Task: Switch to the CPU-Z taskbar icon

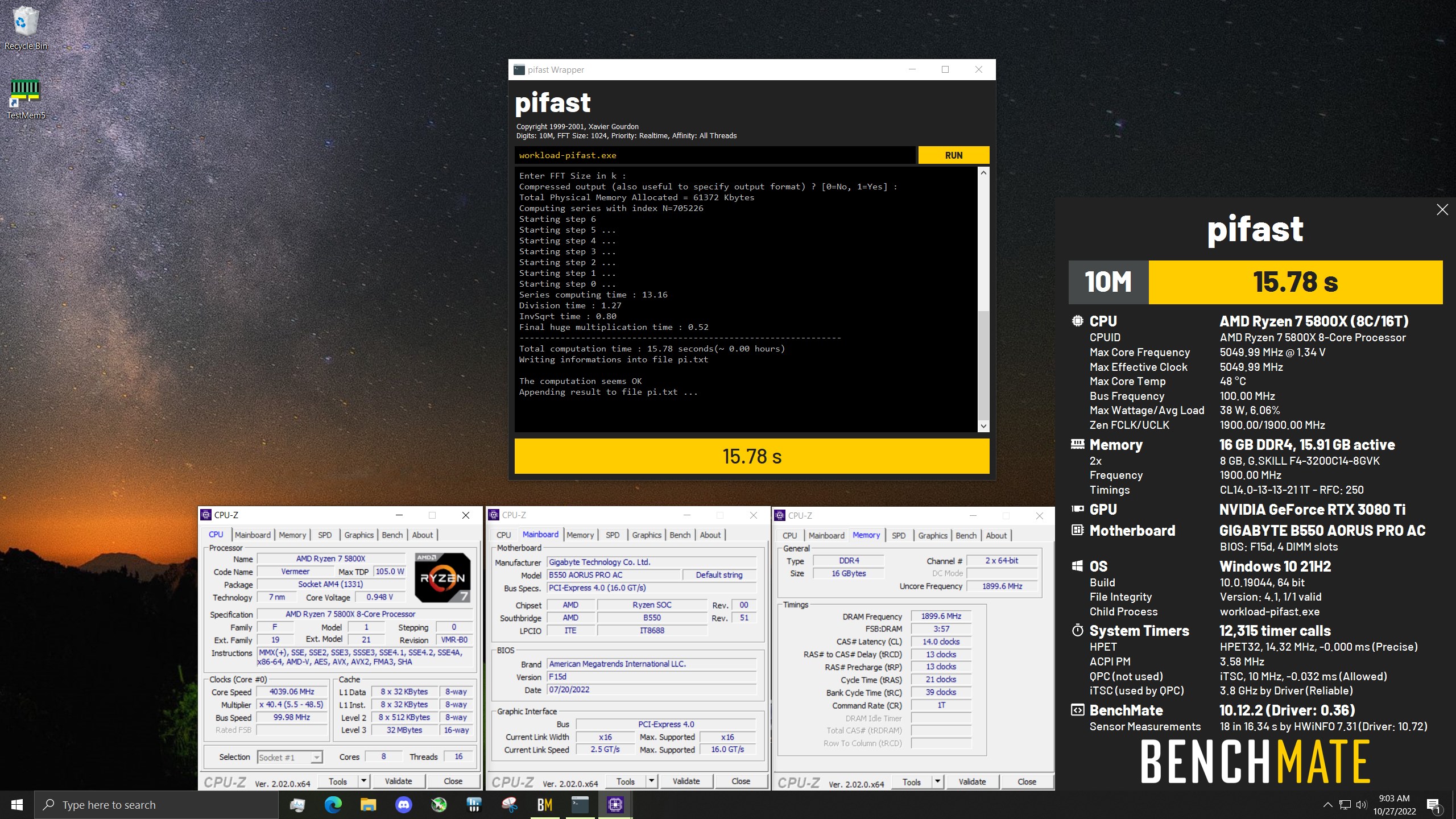Action: point(615,805)
